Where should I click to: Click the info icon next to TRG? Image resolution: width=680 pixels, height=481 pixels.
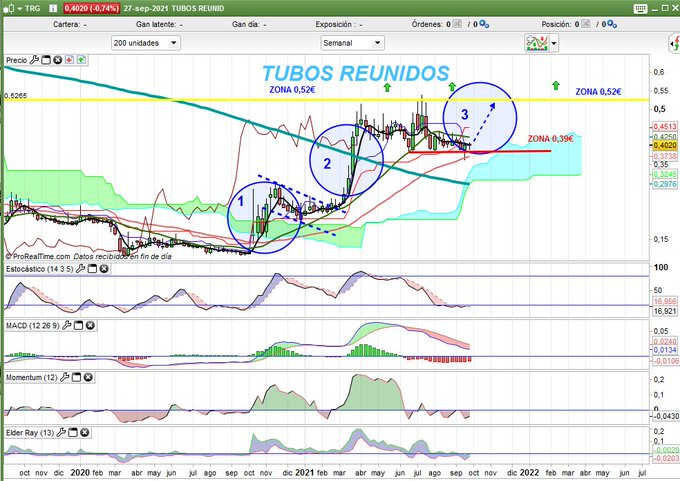(53, 8)
